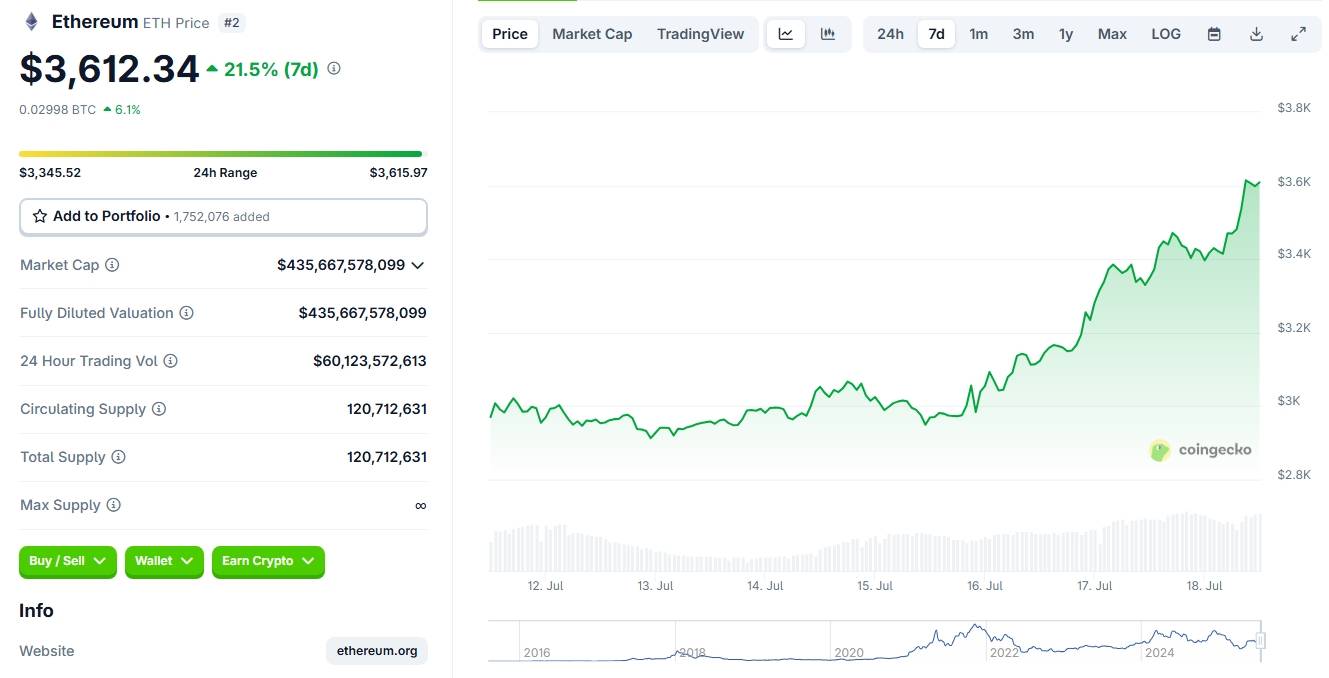The image size is (1329, 678).
Task: Click the 24h Range progress bar
Action: tap(221, 154)
